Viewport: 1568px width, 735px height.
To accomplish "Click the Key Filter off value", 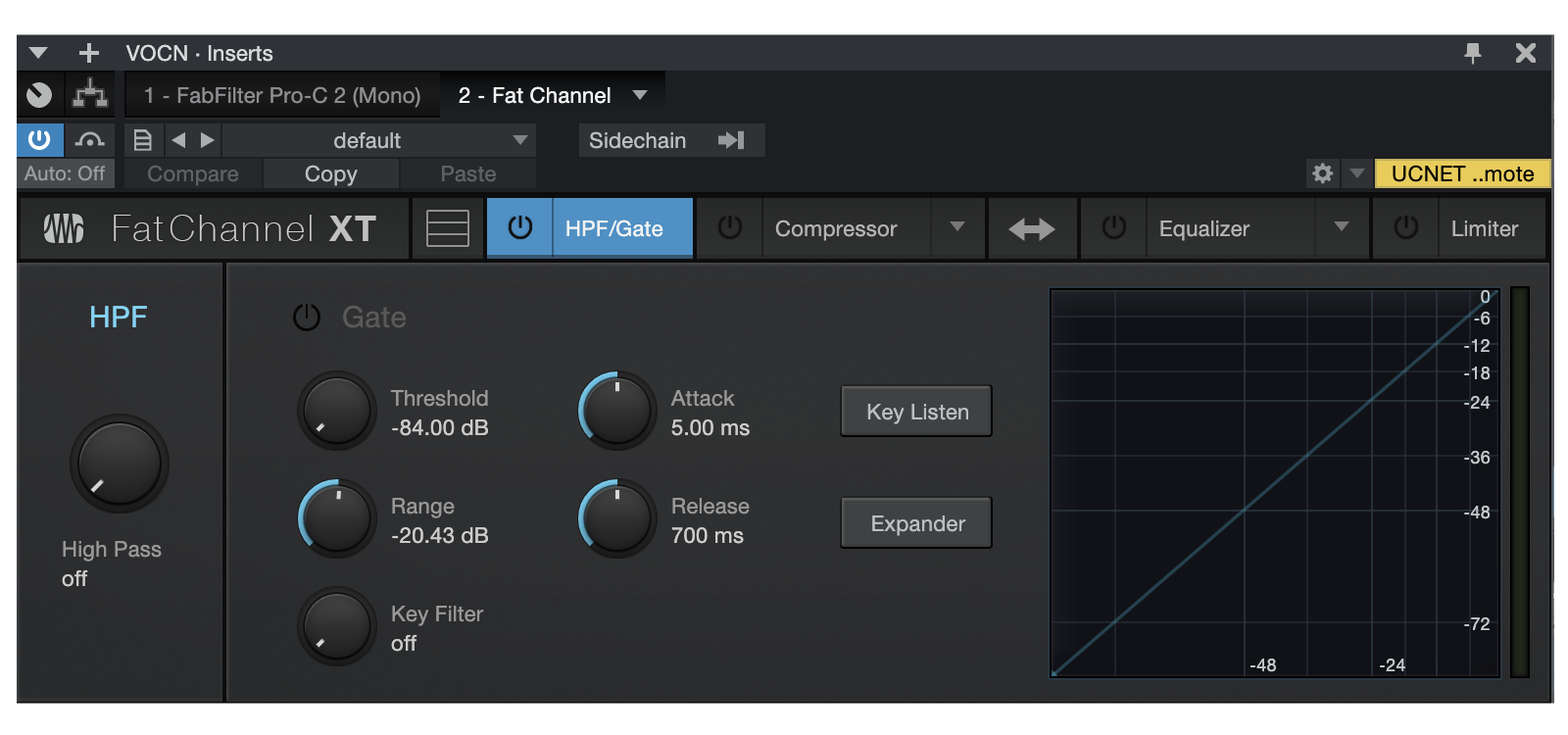I will click(x=404, y=644).
